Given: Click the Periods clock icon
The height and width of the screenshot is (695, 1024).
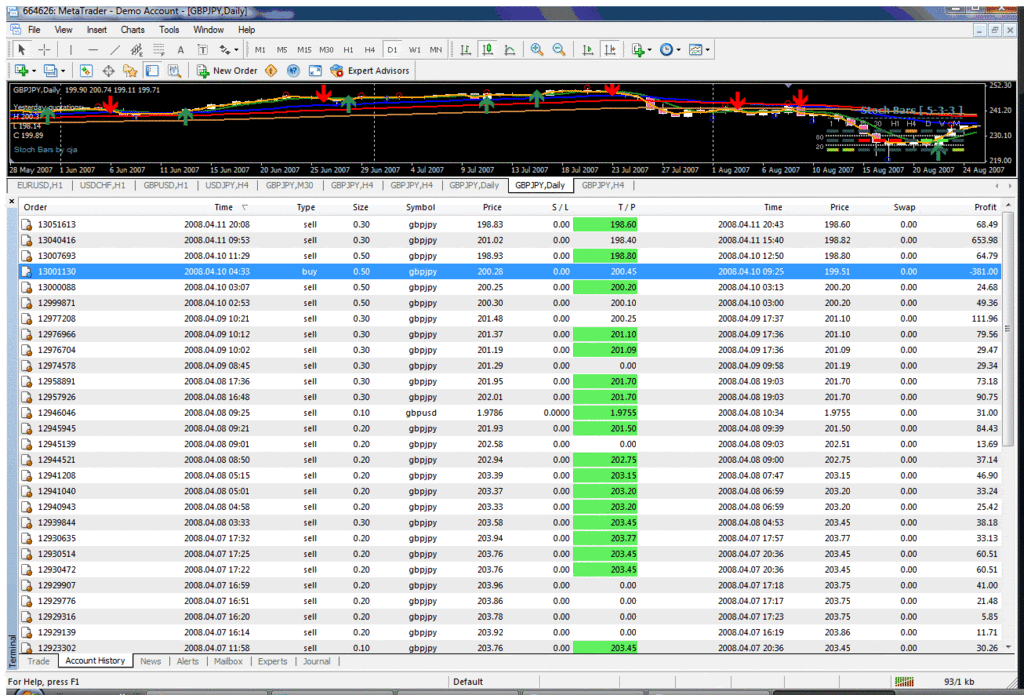Looking at the screenshot, I should (666, 50).
